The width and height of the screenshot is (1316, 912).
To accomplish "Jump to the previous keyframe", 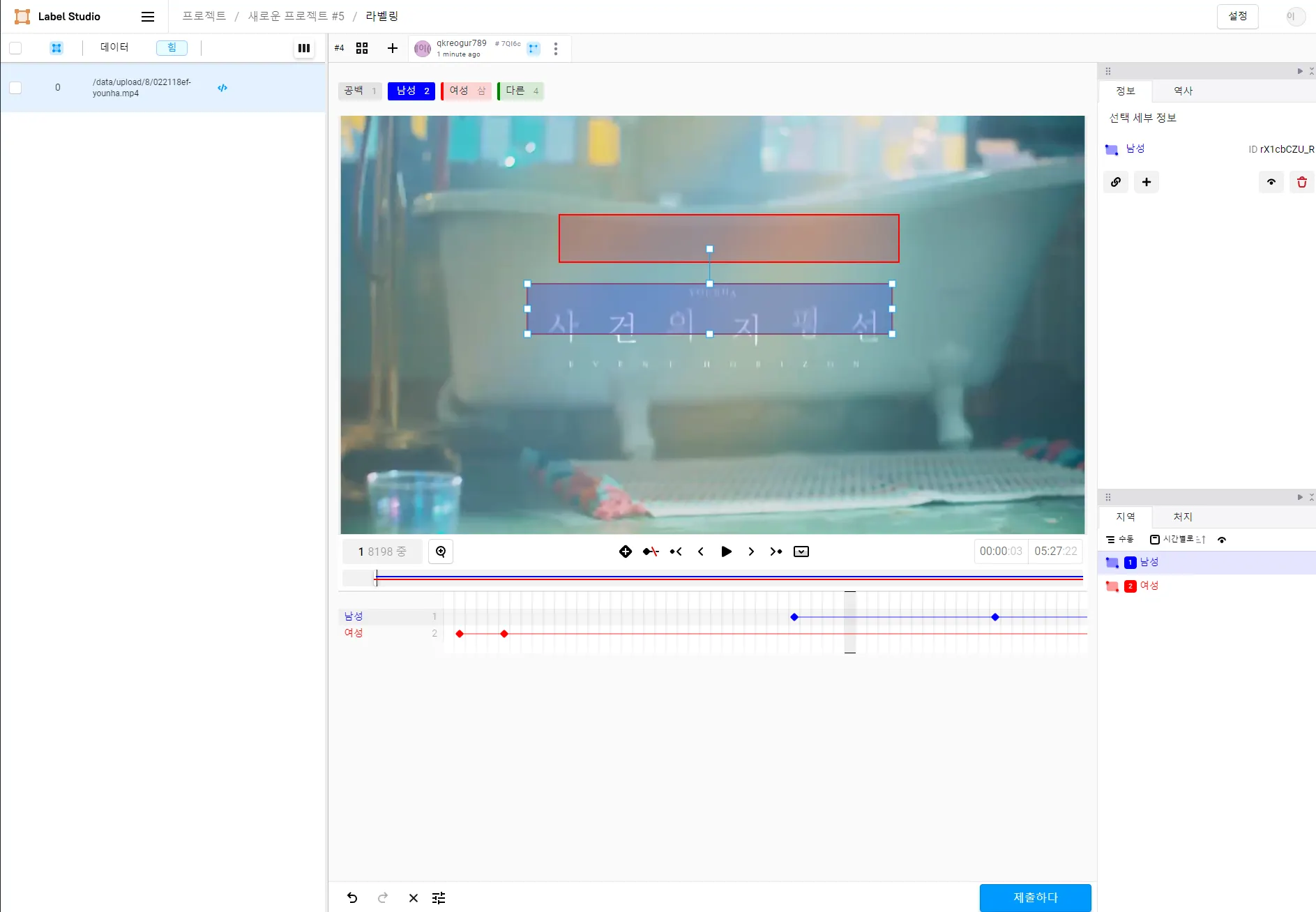I will point(676,552).
